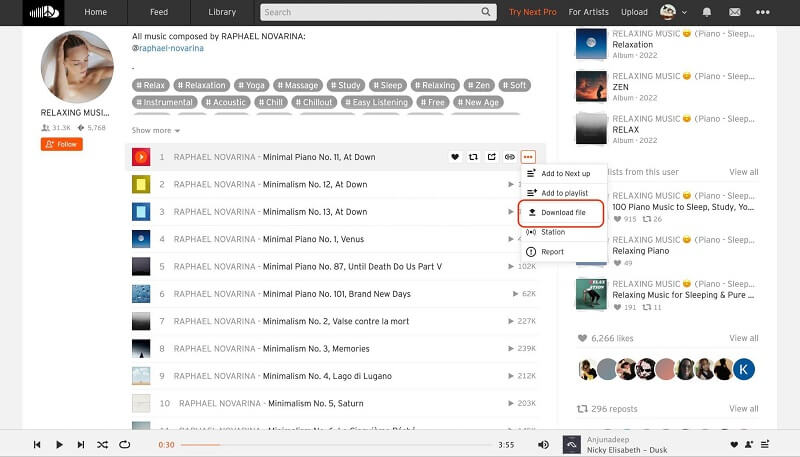Toggle the volume mute icon
The width and height of the screenshot is (800, 457).
coord(544,445)
